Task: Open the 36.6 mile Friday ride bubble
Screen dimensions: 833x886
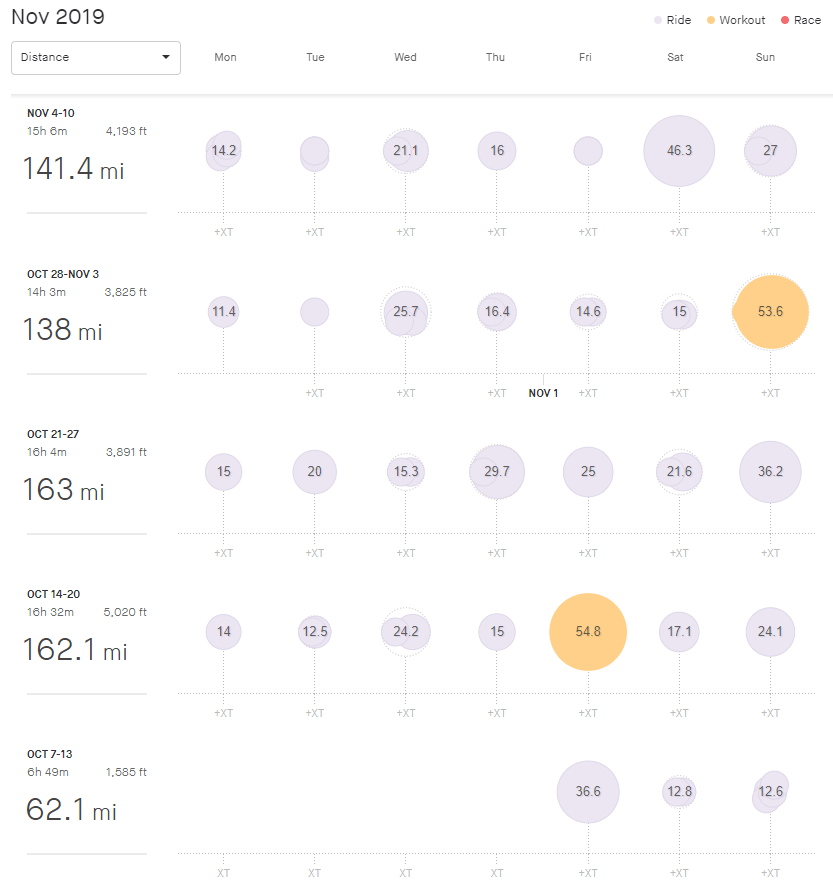Action: [x=588, y=792]
